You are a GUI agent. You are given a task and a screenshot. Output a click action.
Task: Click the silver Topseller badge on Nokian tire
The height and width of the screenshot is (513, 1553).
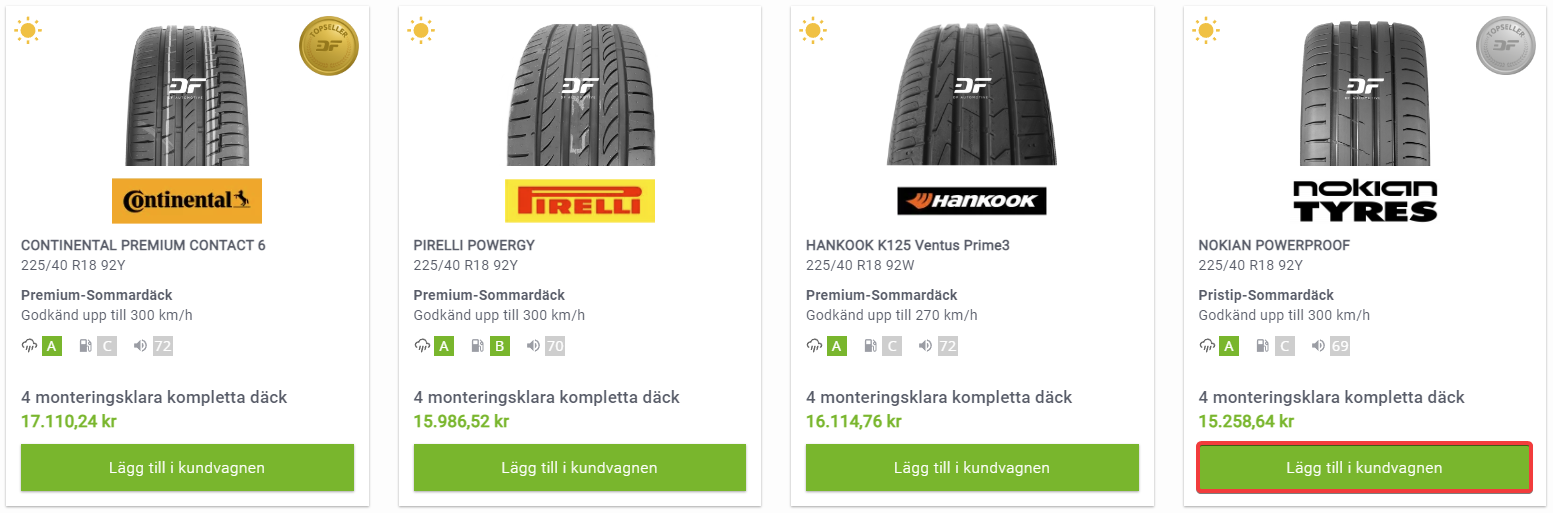click(x=1506, y=46)
